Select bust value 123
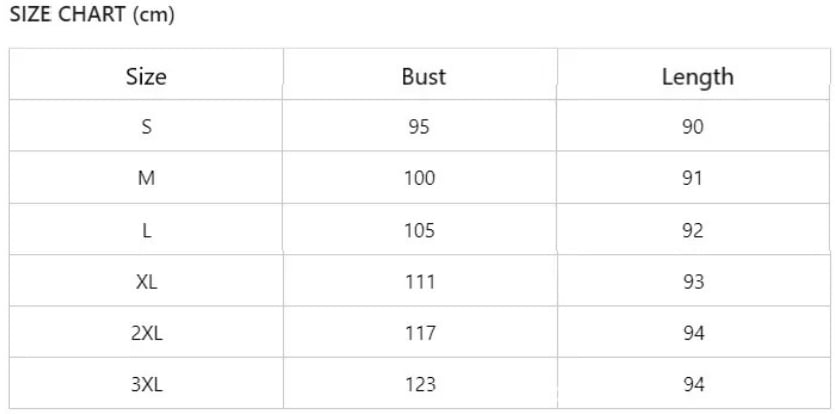835x414 pixels. coord(420,384)
